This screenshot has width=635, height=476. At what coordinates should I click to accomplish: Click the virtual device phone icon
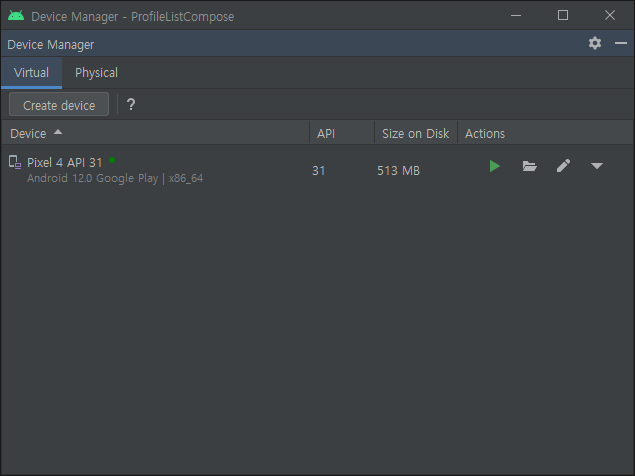click(15, 162)
